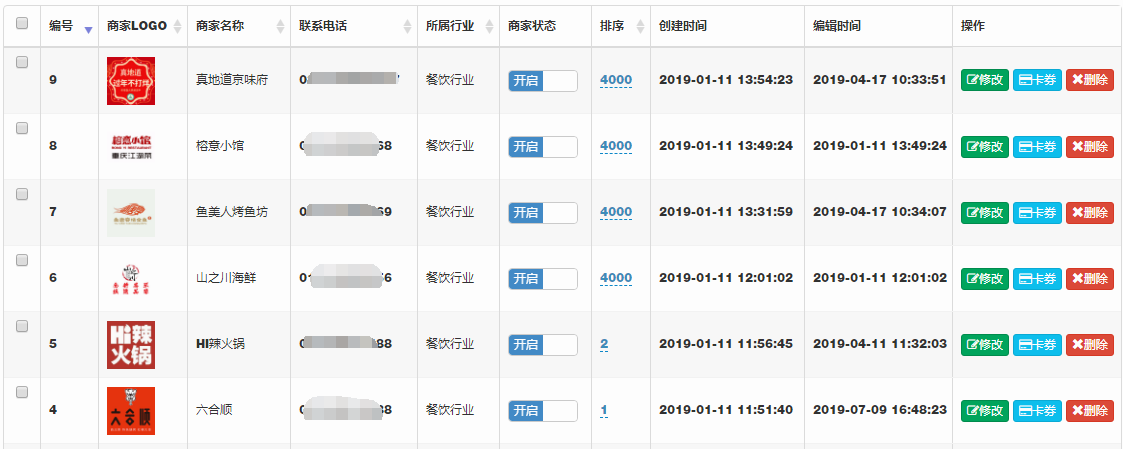This screenshot has width=1129, height=449.
Task: Check the box for row 8
Action: (22, 128)
